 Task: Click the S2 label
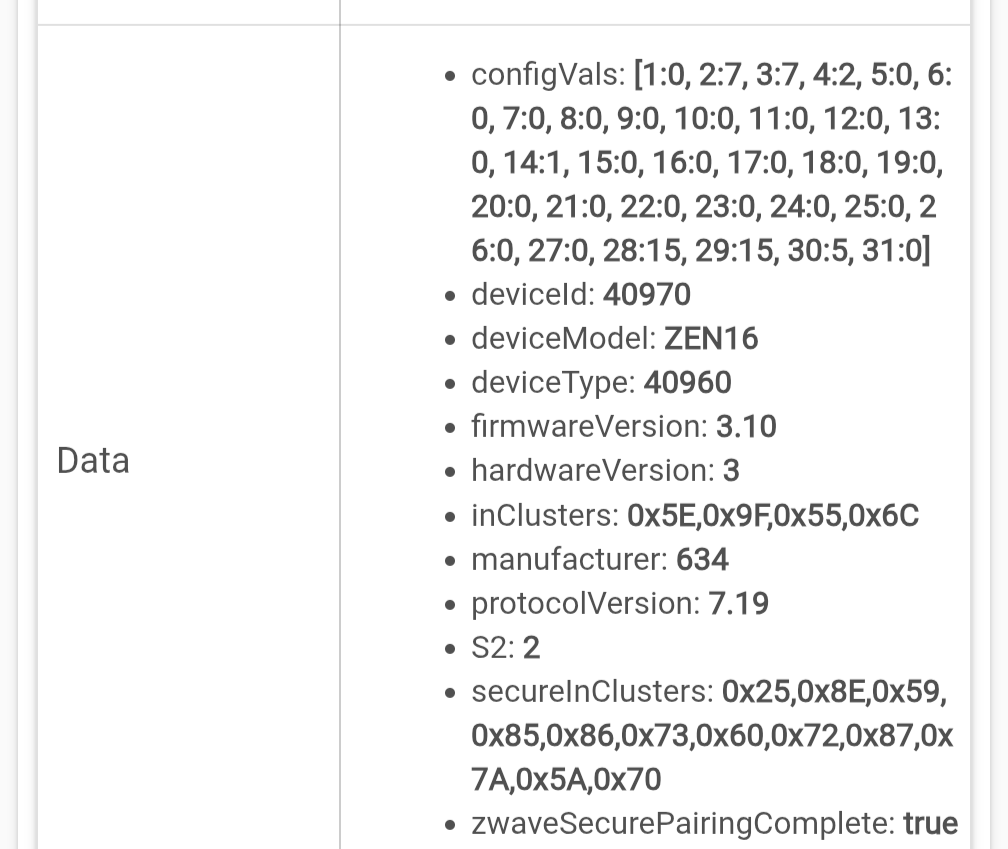coord(492,647)
